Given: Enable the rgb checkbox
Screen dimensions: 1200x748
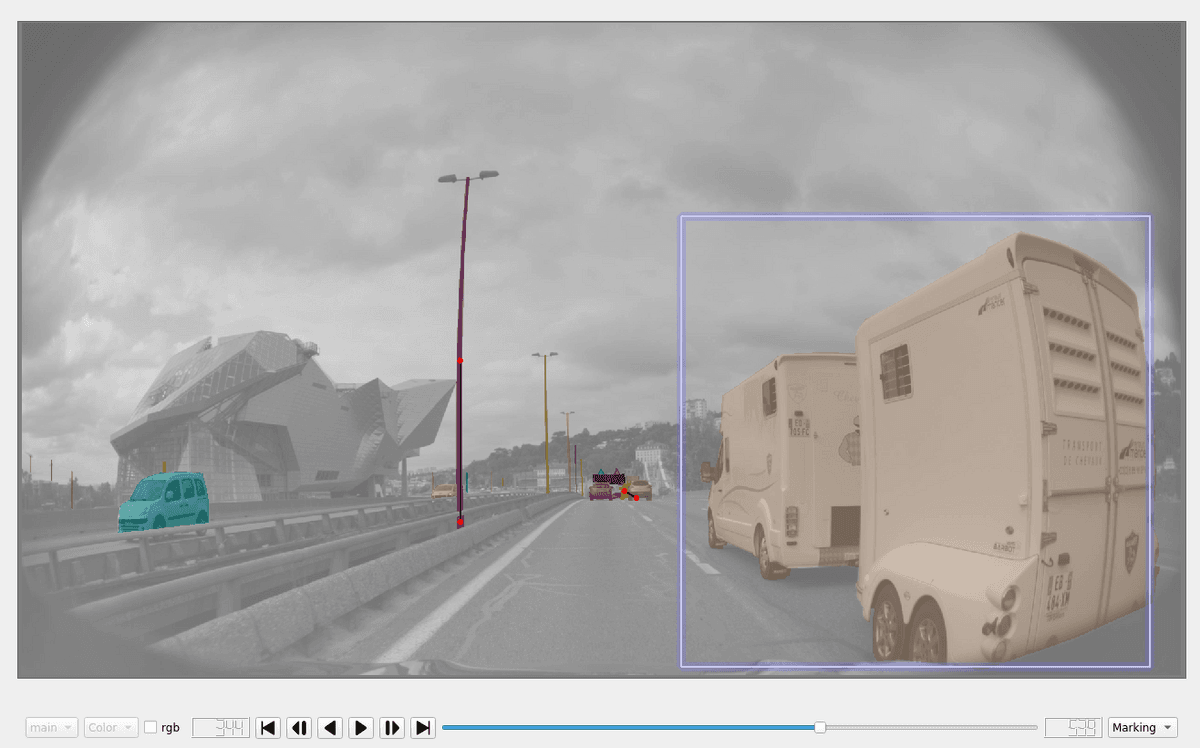Looking at the screenshot, I should (x=151, y=728).
